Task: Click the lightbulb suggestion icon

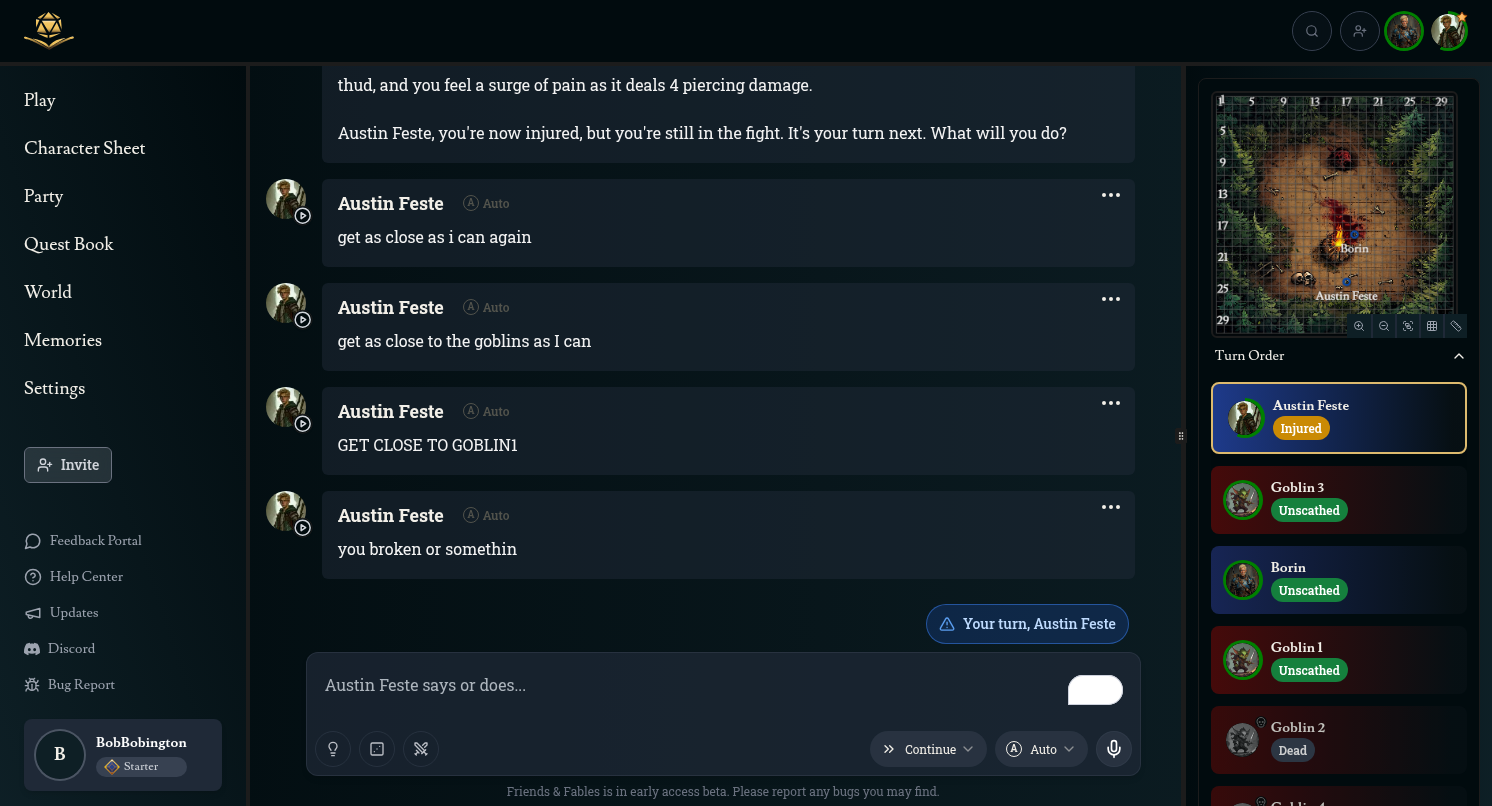Action: pyautogui.click(x=333, y=749)
